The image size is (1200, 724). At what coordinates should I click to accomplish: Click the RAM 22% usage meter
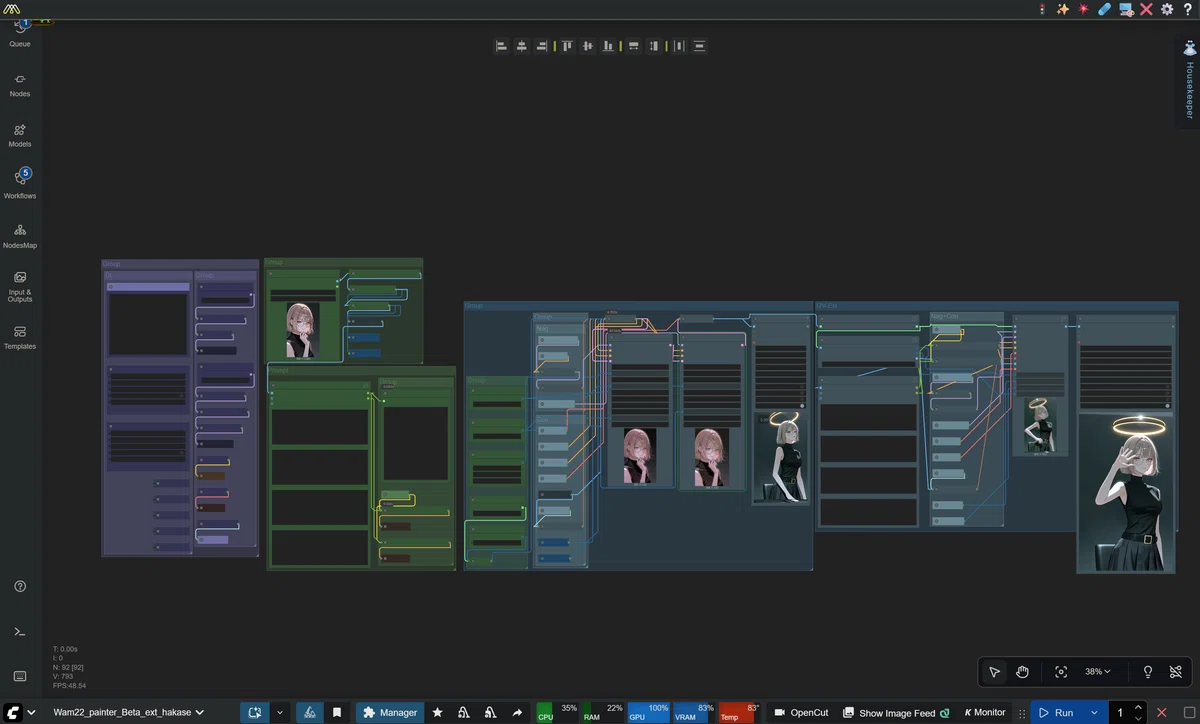coord(603,712)
